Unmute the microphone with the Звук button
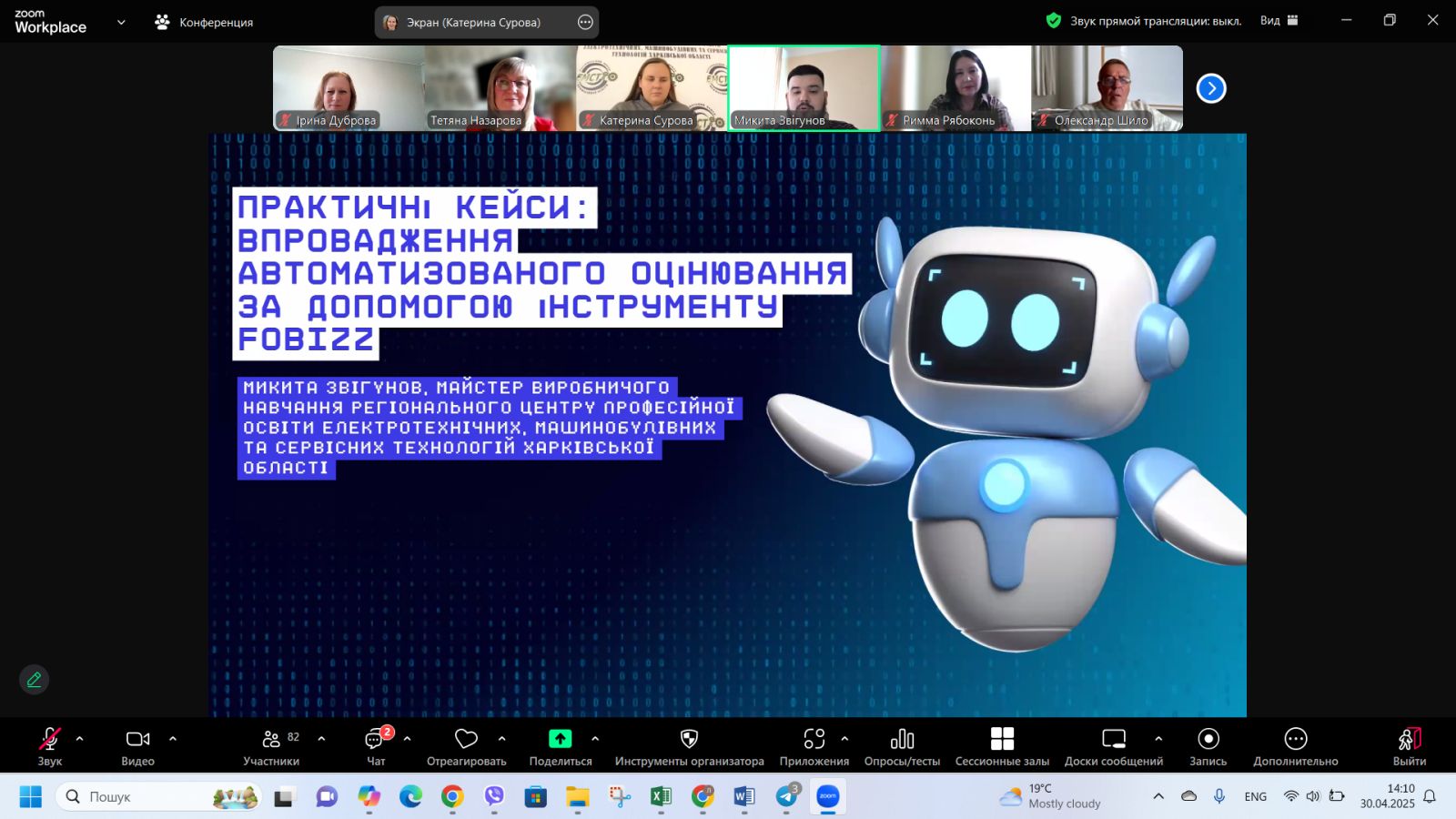This screenshot has width=1456, height=819. pyautogui.click(x=50, y=746)
